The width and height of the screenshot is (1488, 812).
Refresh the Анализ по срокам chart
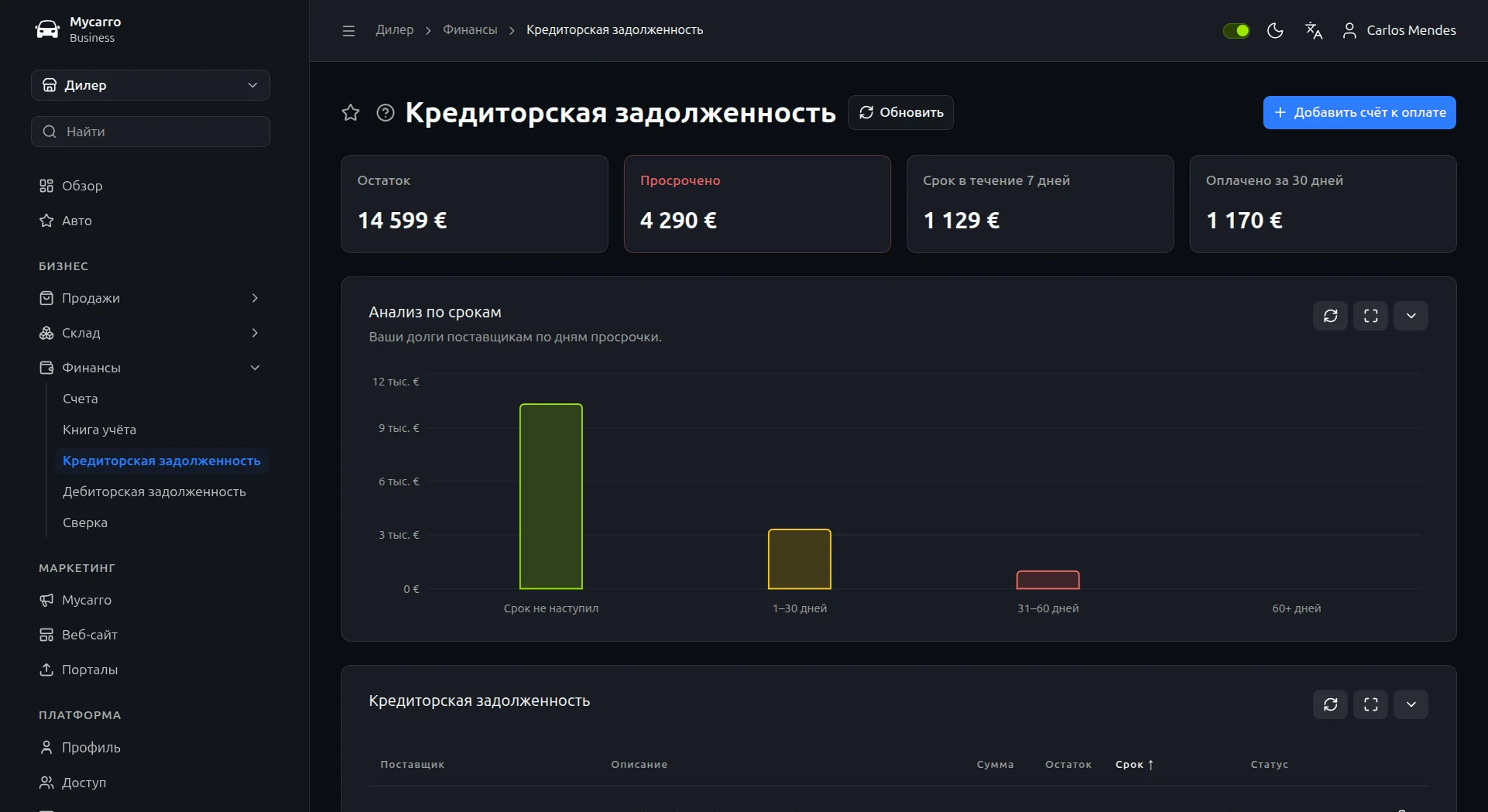tap(1330, 316)
